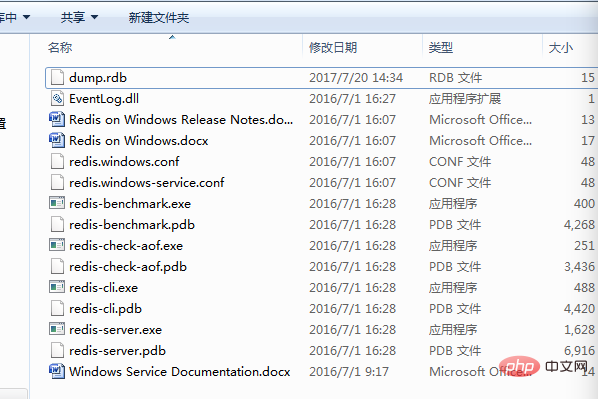Click 应用程序 type of redis-cli.exe row
598x399 pixels.
453,288
